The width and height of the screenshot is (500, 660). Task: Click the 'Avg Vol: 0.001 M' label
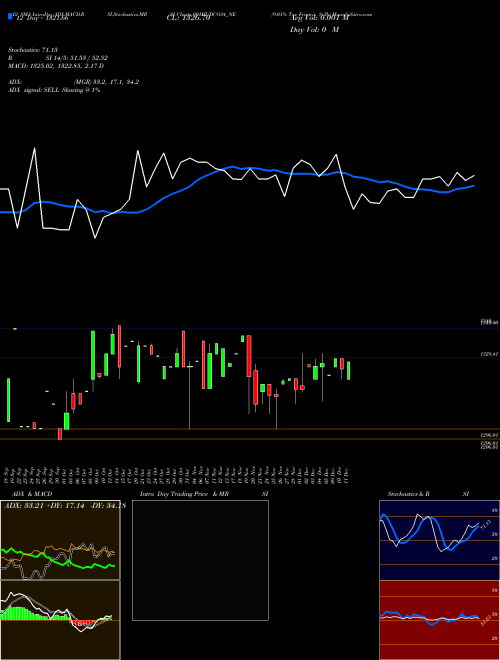[x=319, y=18]
